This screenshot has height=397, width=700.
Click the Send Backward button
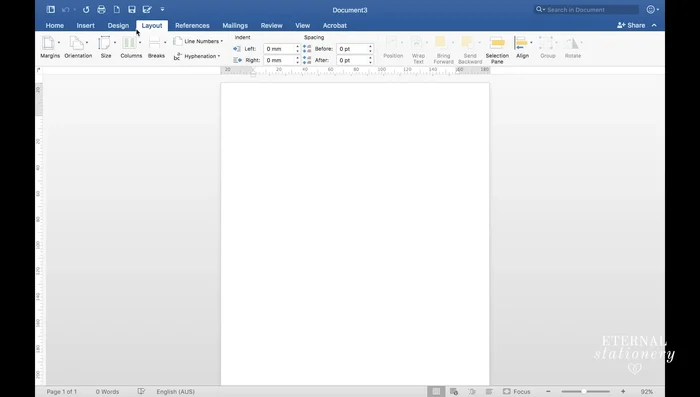[470, 50]
